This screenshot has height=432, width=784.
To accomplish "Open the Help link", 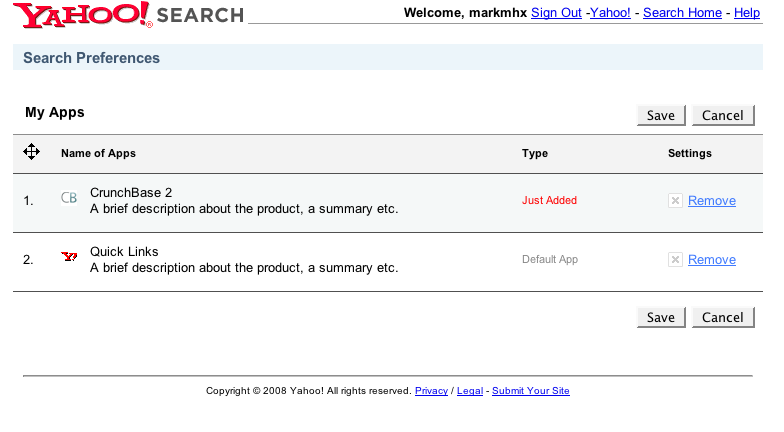I will [x=747, y=13].
